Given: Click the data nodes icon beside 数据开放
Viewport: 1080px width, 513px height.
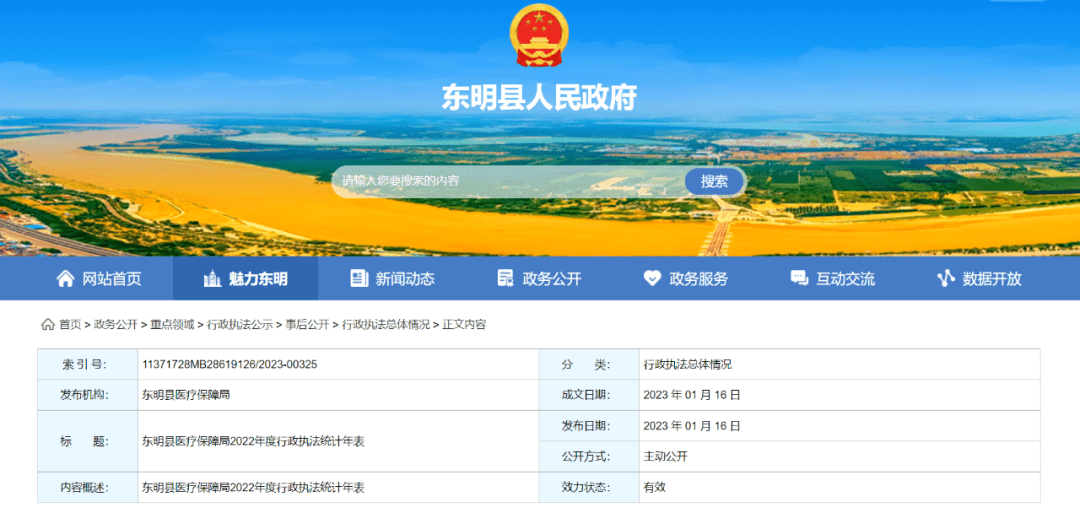Looking at the screenshot, I should pos(946,278).
